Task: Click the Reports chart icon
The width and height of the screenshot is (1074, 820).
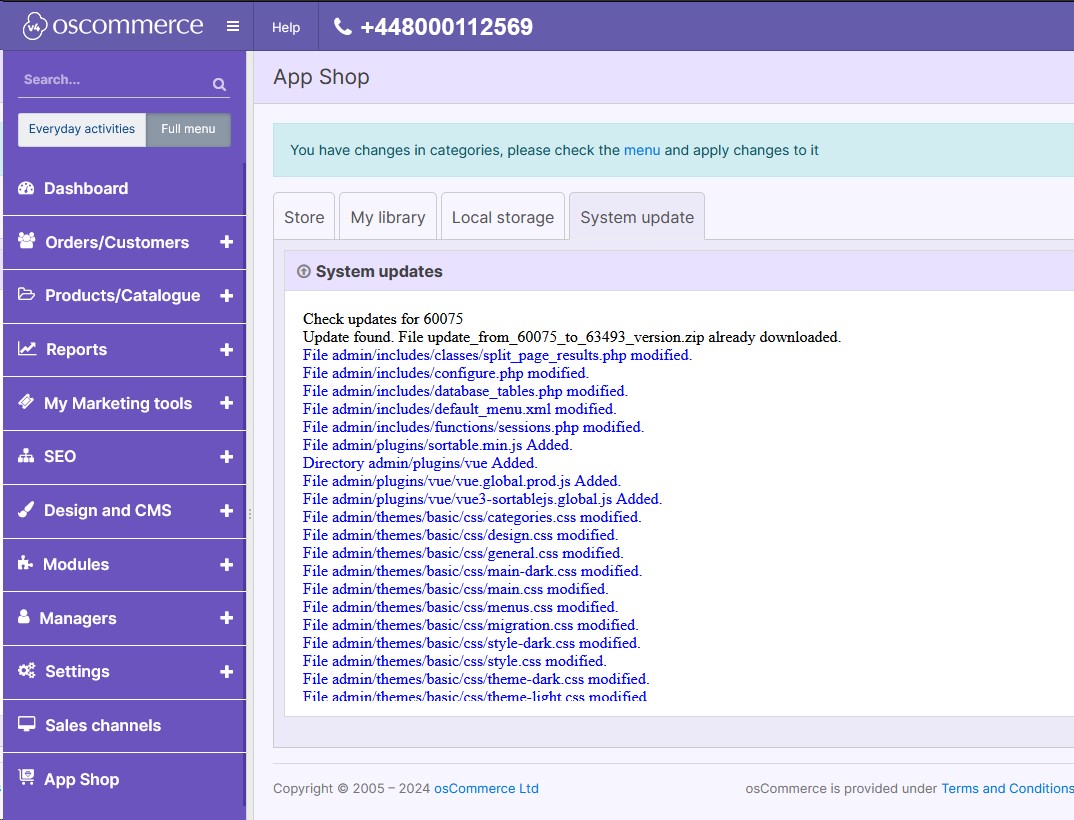Action: (27, 349)
